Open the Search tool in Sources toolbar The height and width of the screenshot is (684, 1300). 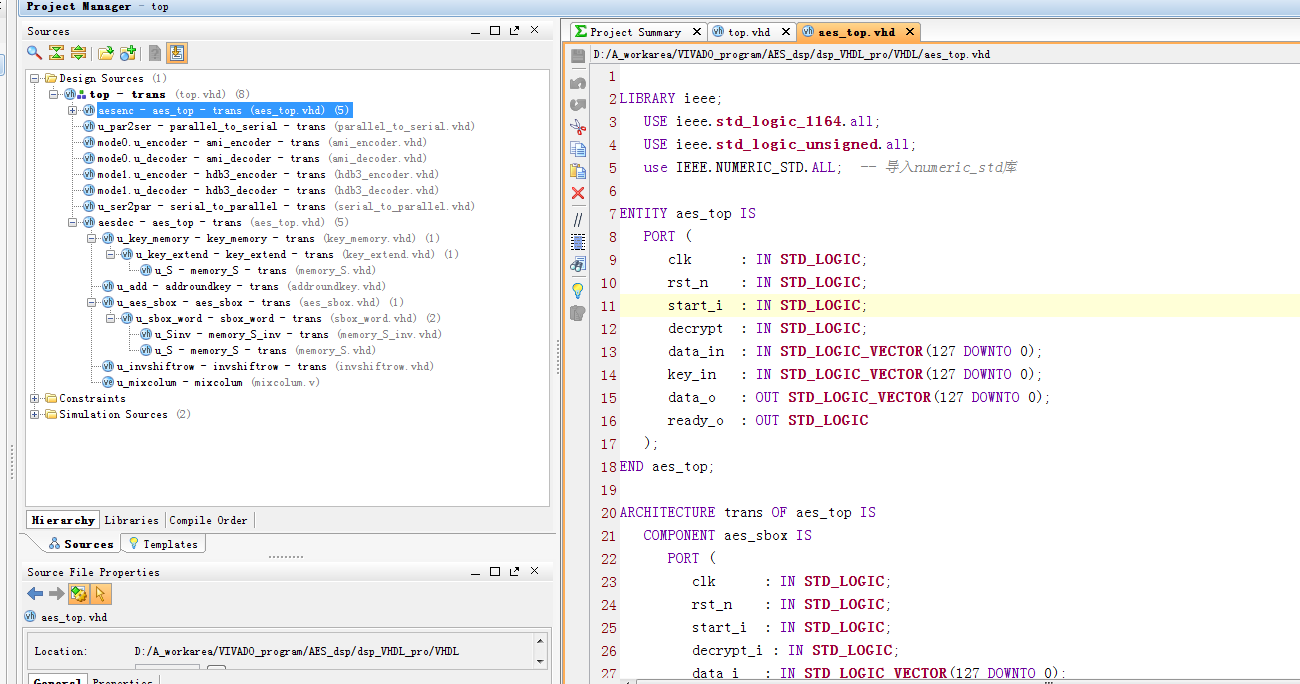pyautogui.click(x=35, y=53)
